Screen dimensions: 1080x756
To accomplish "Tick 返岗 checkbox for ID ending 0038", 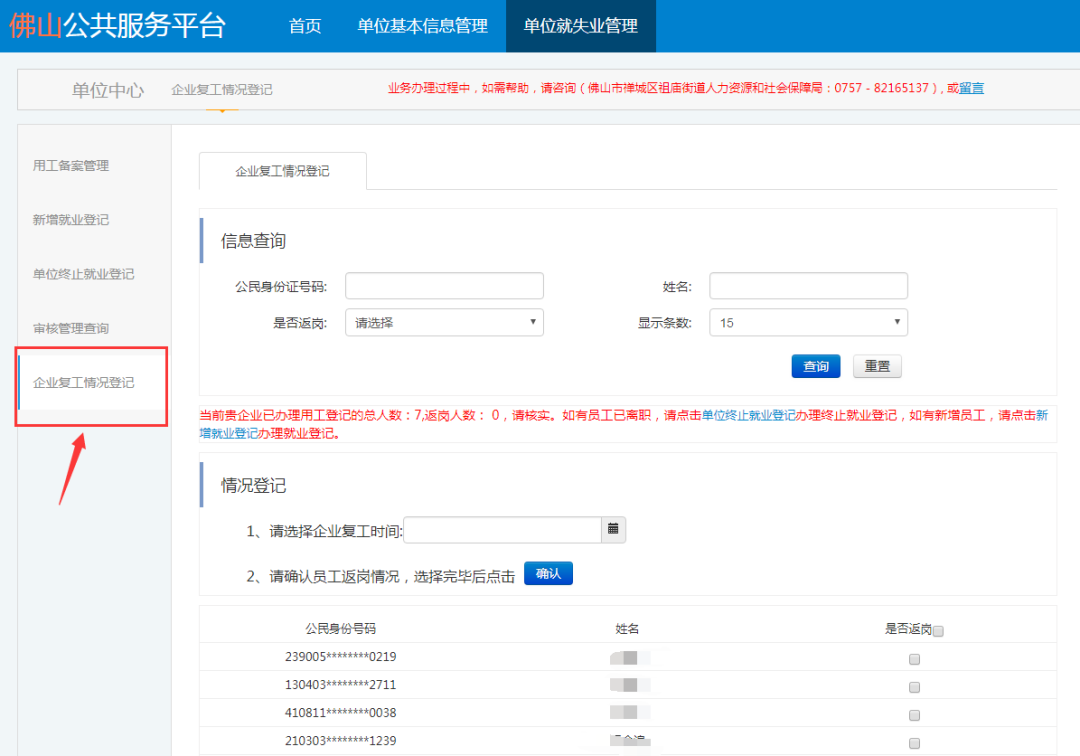I will (x=914, y=715).
